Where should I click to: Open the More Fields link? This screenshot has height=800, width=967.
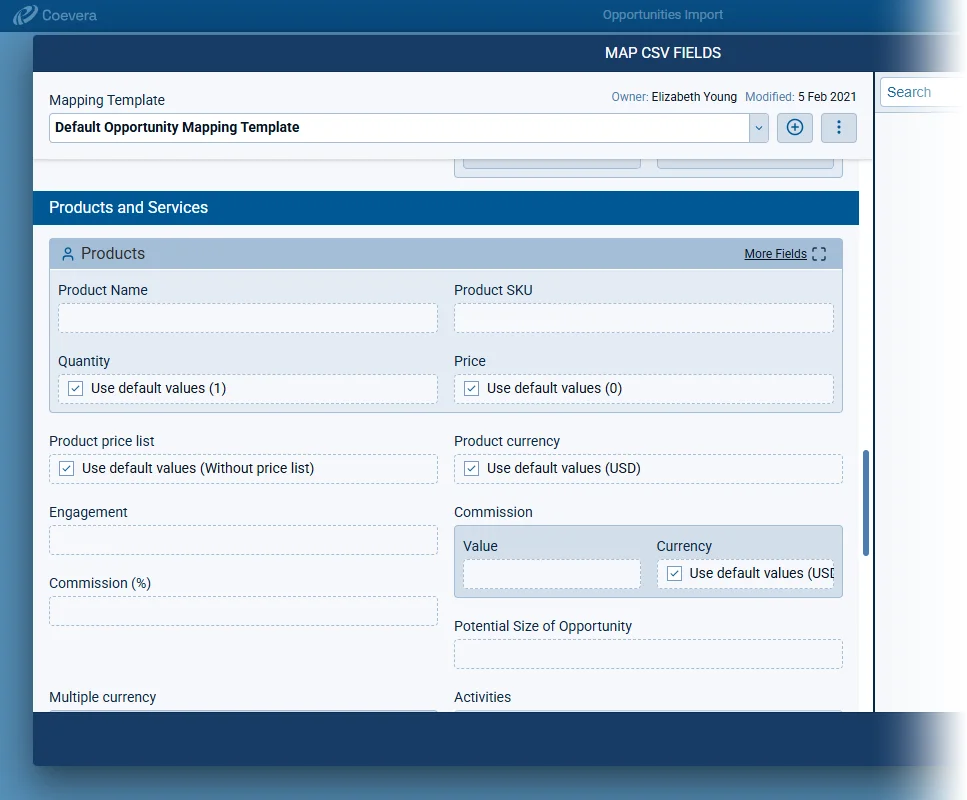[x=775, y=254]
